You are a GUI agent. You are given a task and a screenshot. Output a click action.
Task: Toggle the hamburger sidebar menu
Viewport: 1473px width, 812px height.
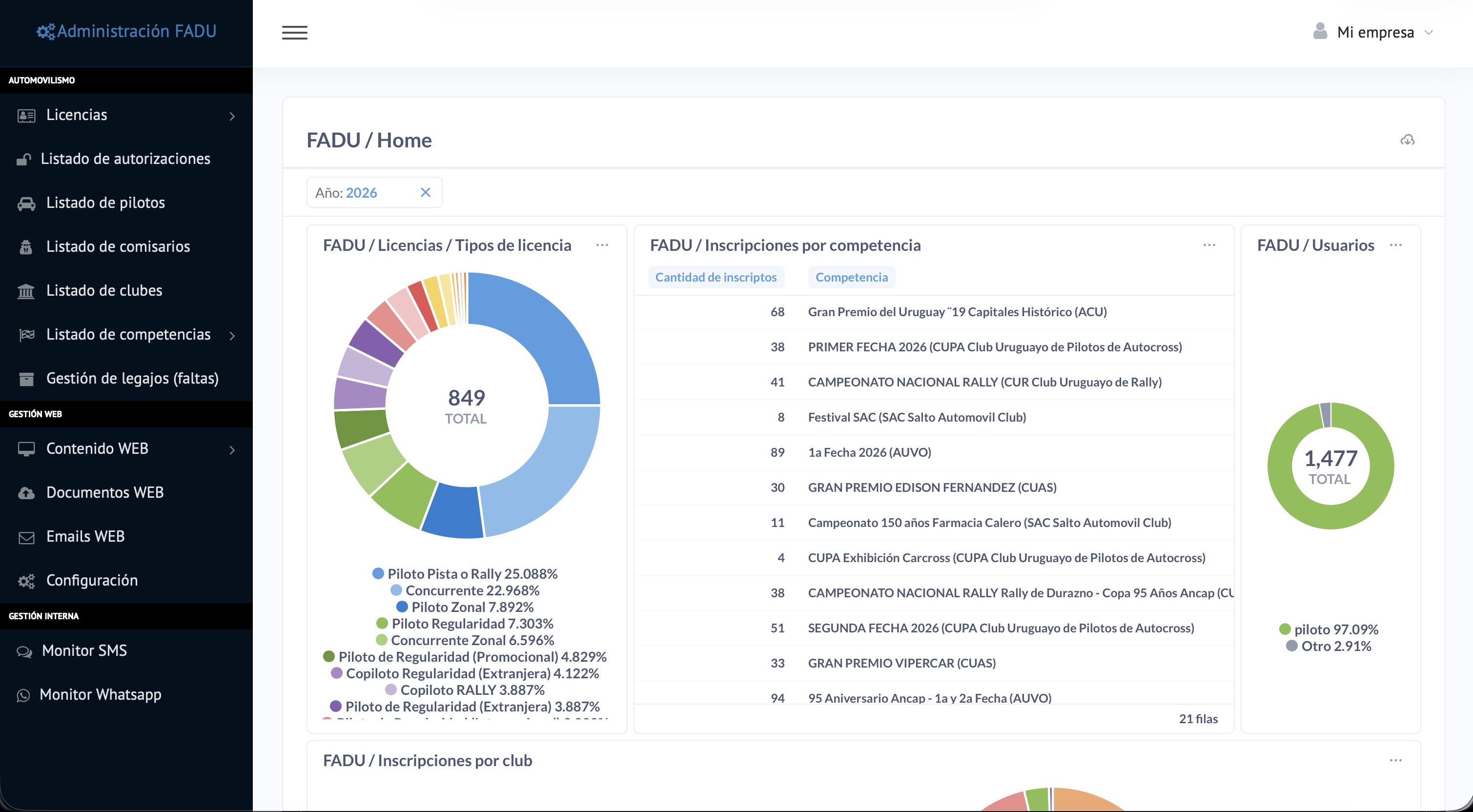pyautogui.click(x=294, y=32)
